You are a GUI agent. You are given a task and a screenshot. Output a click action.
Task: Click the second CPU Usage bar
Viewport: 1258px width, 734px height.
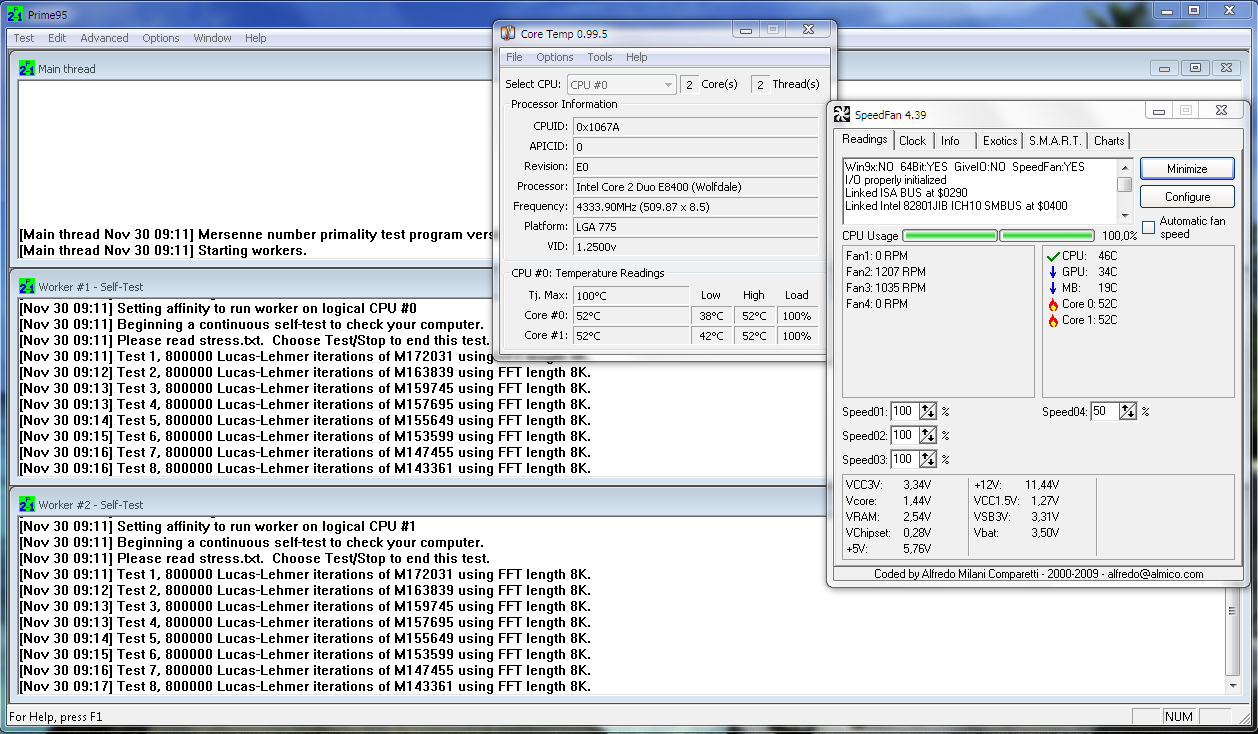pos(1047,236)
